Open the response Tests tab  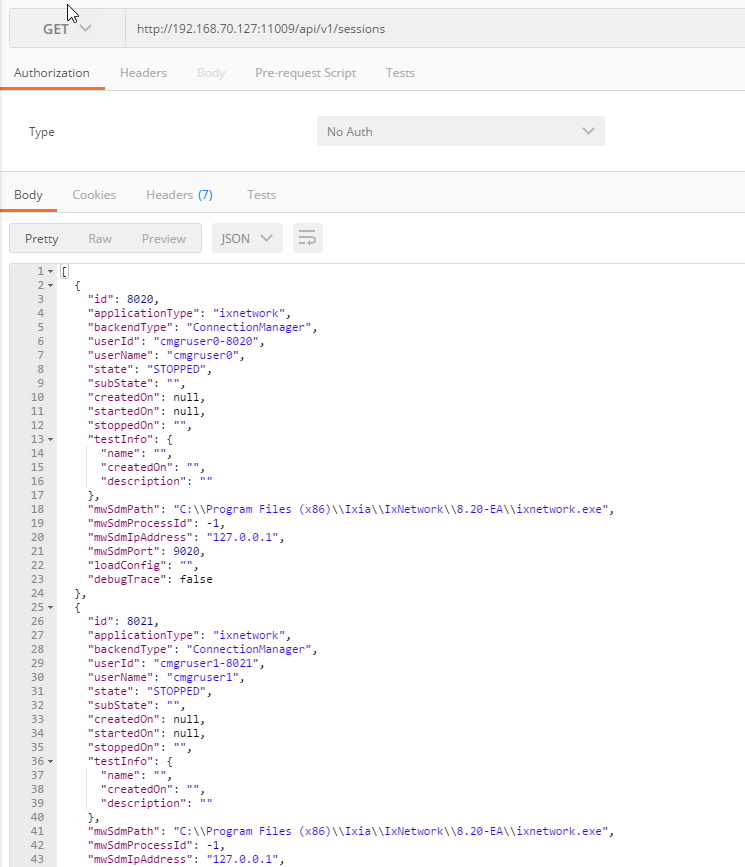coord(261,195)
